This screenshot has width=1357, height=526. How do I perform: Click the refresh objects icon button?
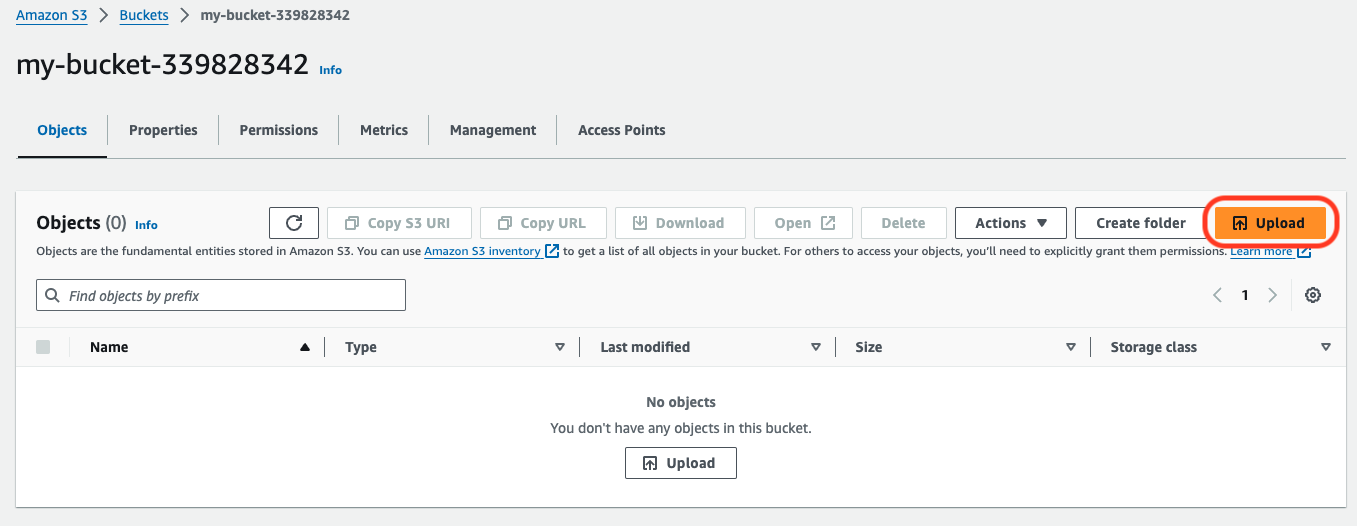(294, 223)
